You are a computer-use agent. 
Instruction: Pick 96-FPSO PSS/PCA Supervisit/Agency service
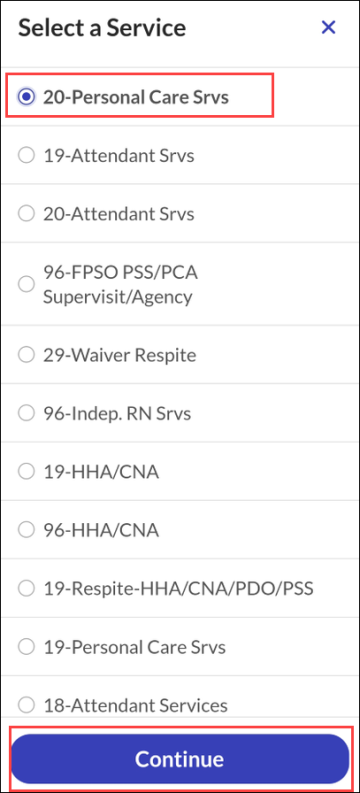pyautogui.click(x=26, y=284)
